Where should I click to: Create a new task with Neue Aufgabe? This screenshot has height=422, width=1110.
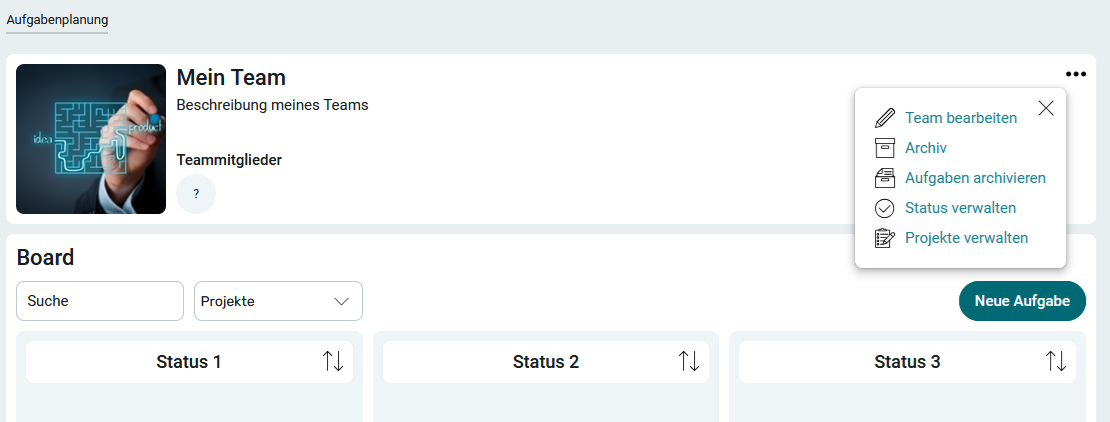pyautogui.click(x=1022, y=301)
